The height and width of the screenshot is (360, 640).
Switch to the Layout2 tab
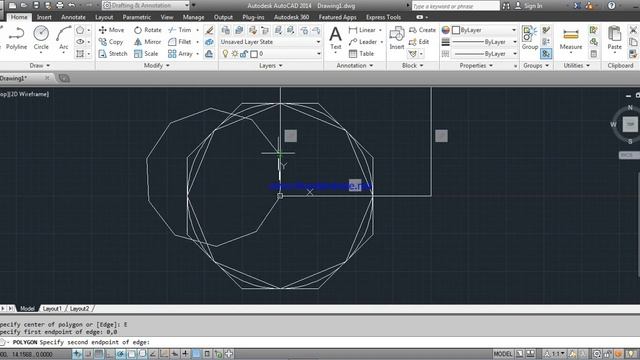coord(79,309)
